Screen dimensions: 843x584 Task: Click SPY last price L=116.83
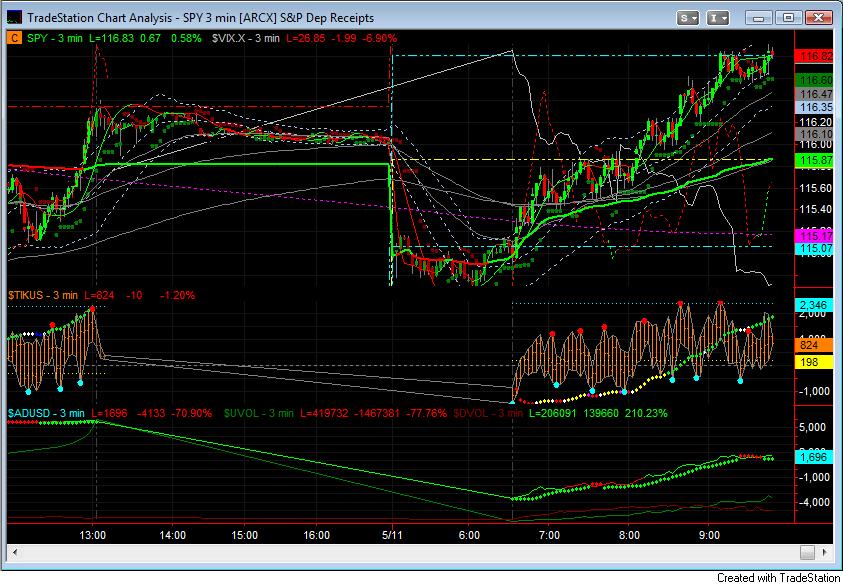(x=110, y=38)
